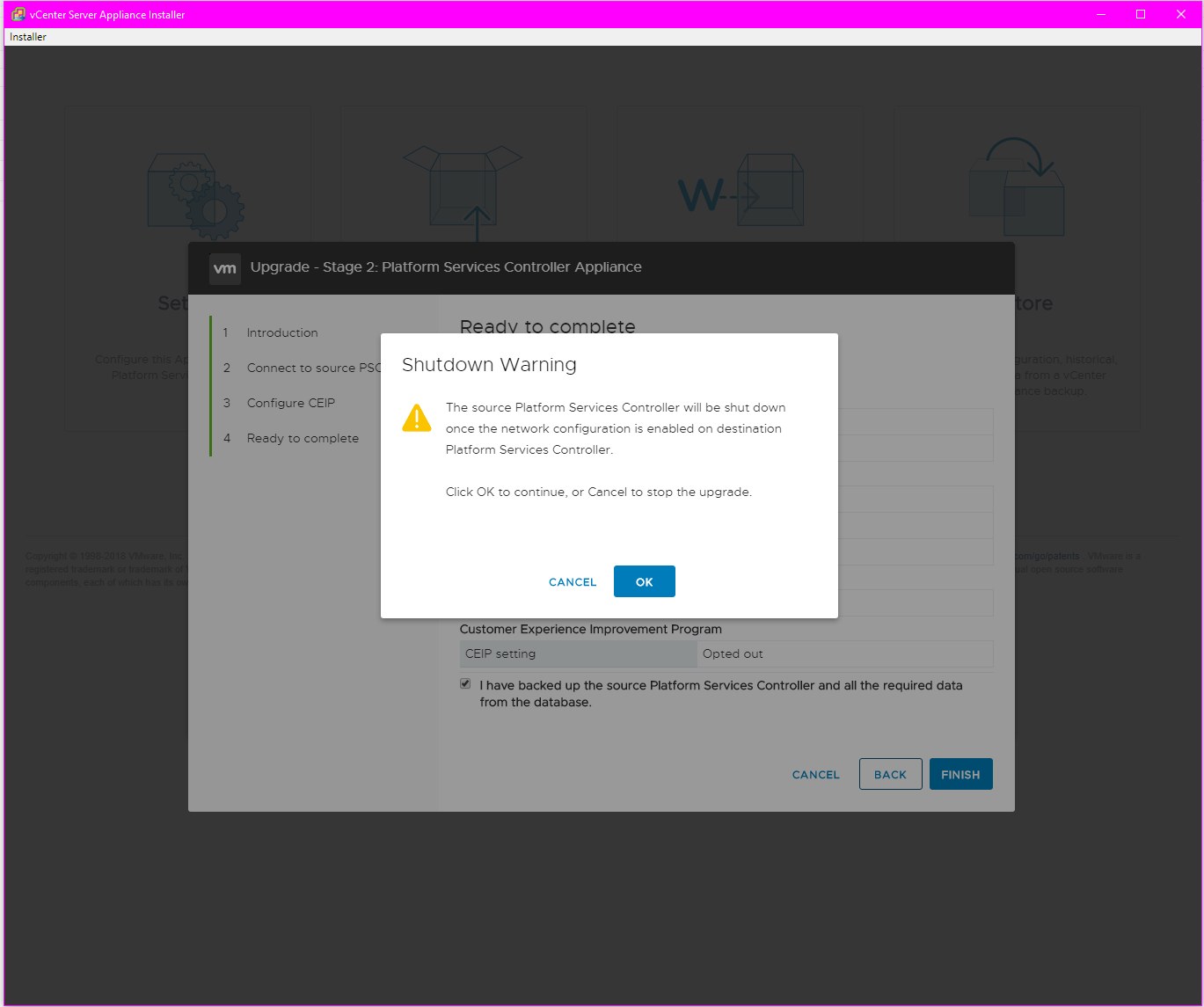1204x1007 pixels.
Task: Maximize the vCenter installer window
Action: [1141, 14]
